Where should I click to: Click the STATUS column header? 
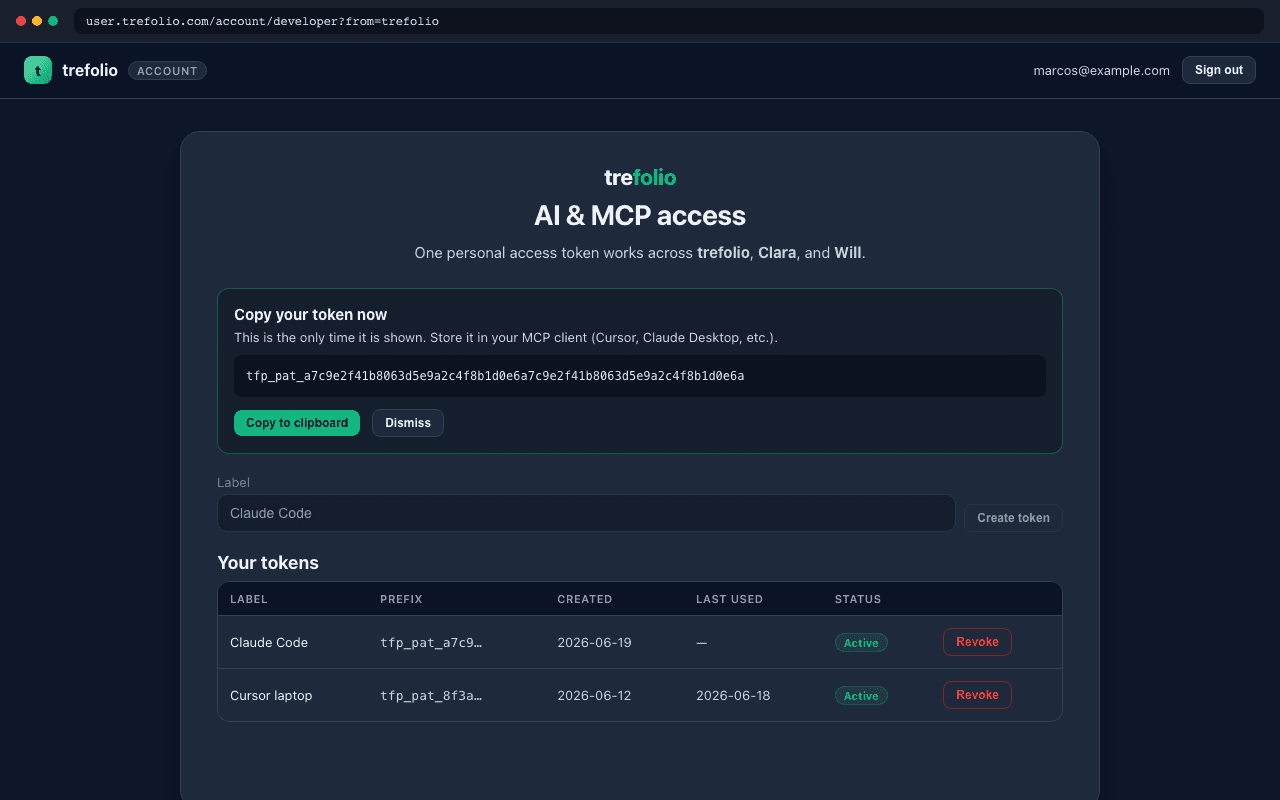click(x=858, y=599)
